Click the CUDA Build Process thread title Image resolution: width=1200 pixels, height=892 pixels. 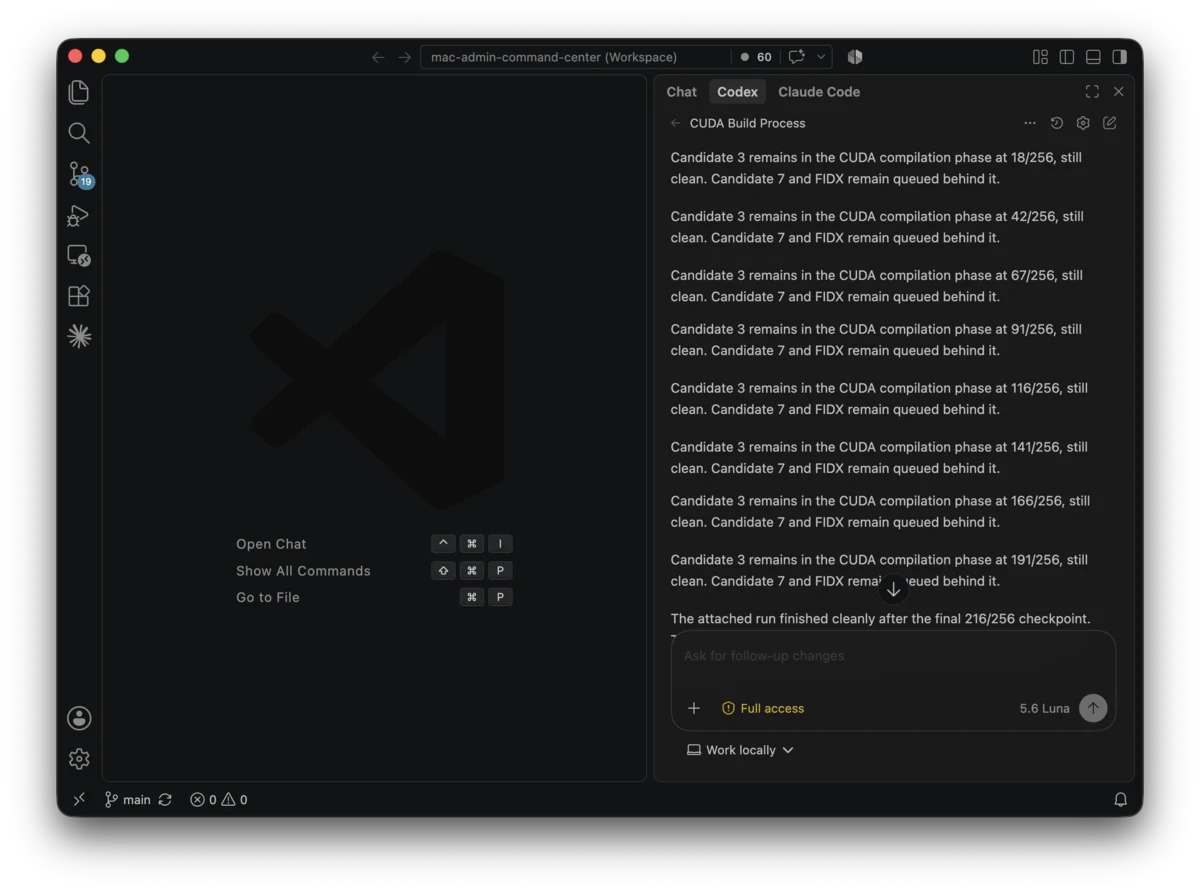click(747, 123)
